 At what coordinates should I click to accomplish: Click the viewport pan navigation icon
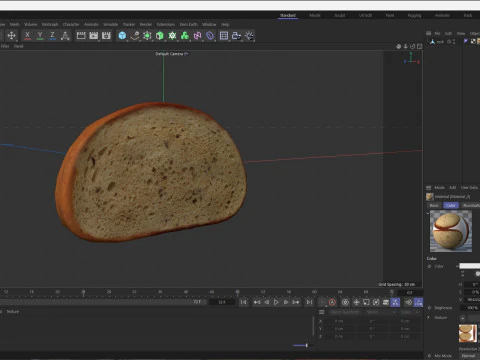tap(399, 46)
